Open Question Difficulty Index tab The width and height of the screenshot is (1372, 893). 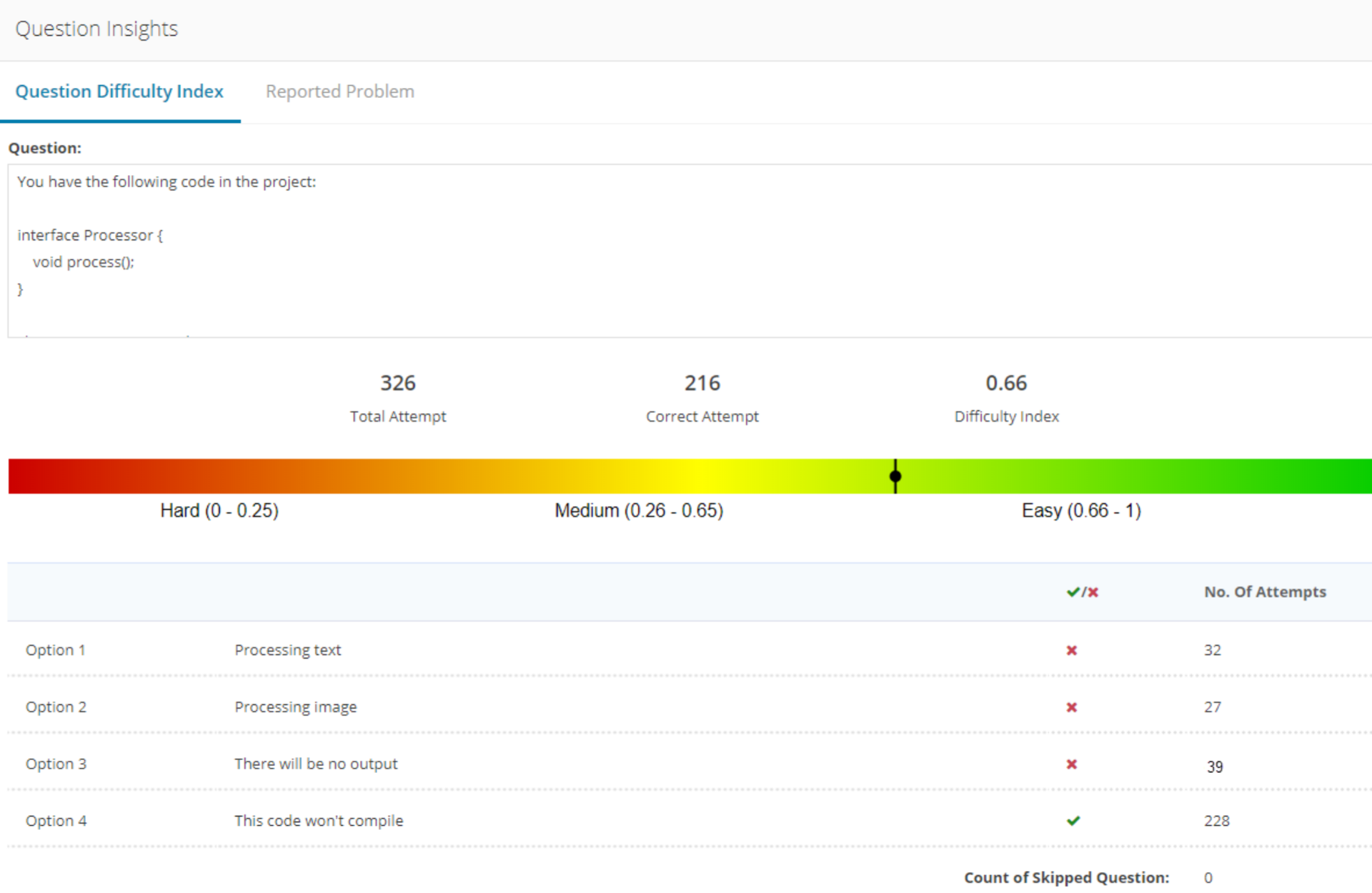(119, 91)
